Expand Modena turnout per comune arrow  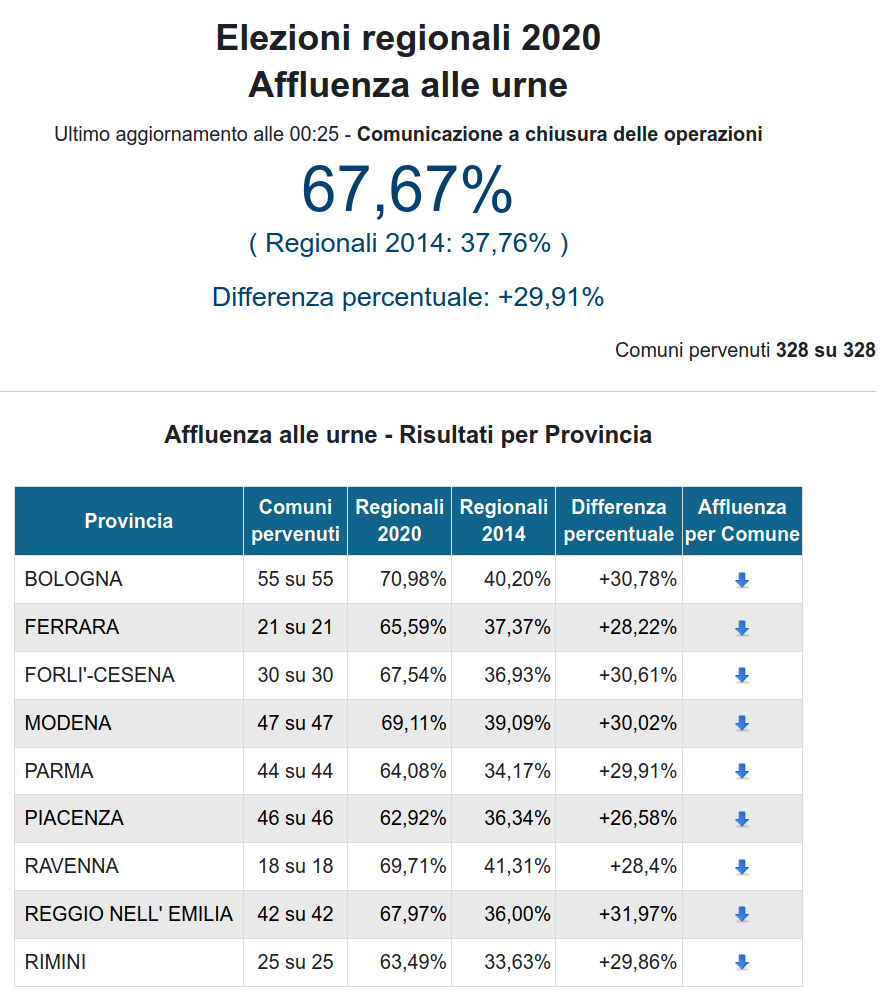click(x=742, y=724)
